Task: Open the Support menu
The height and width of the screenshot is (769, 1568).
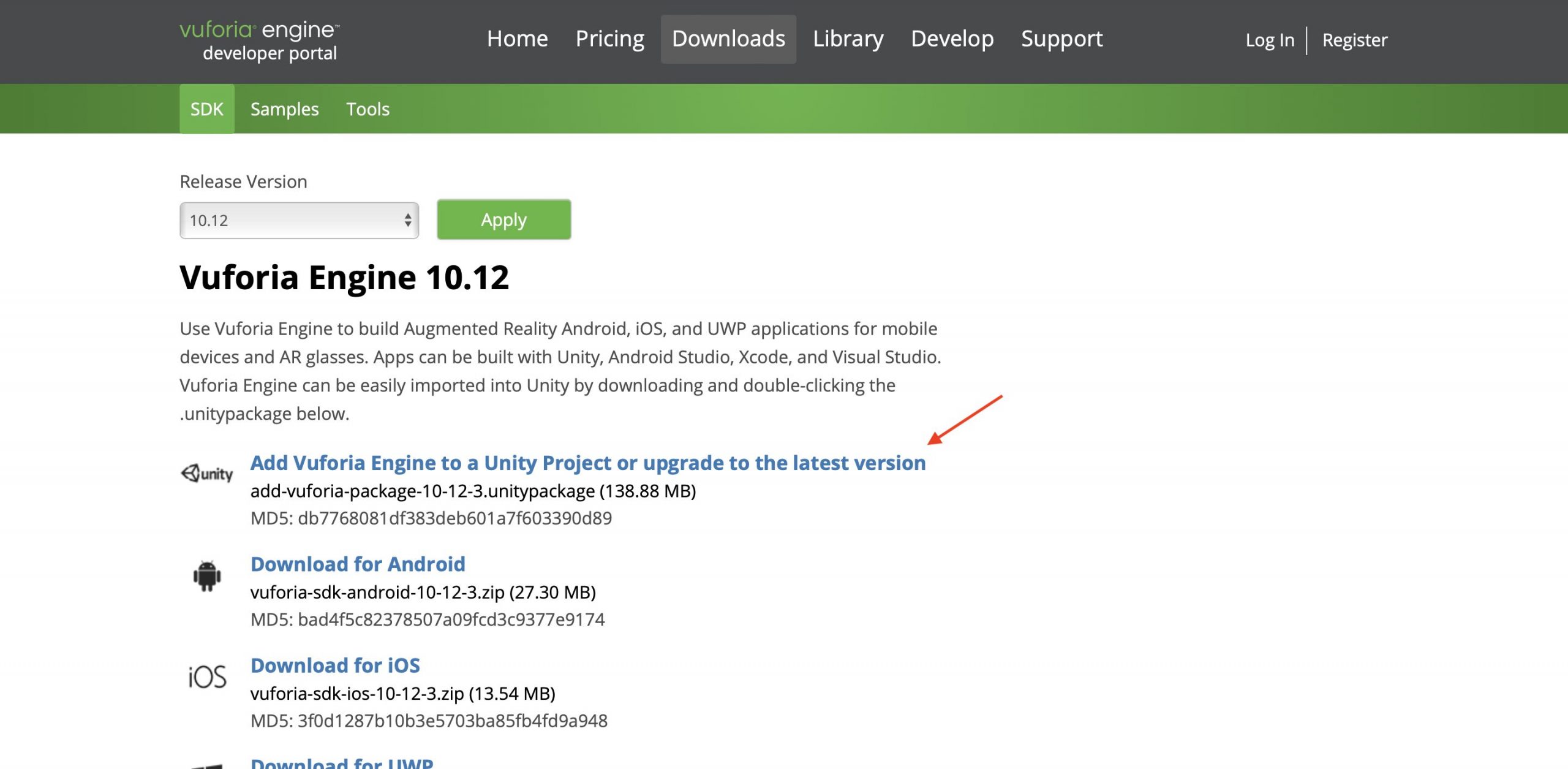Action: [x=1061, y=39]
